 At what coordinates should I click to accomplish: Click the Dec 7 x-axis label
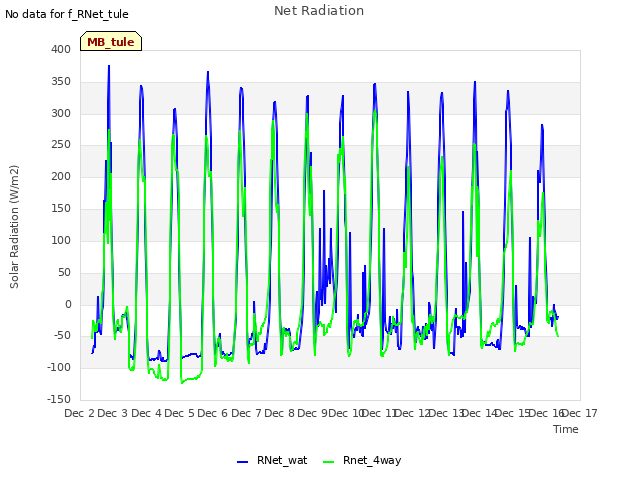click(246, 413)
